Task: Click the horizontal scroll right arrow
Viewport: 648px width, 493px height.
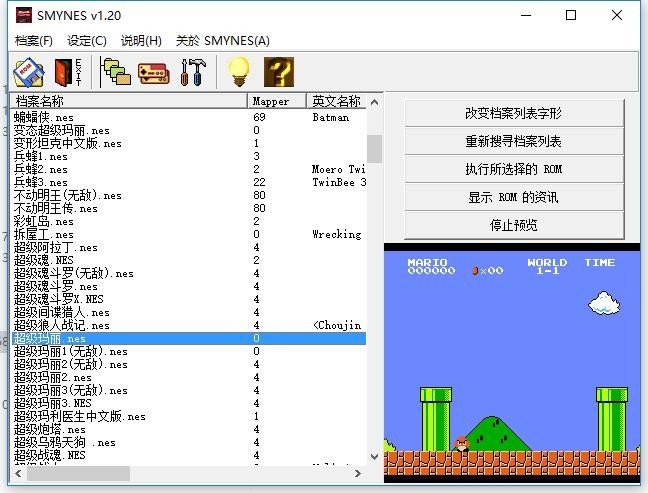Action: click(358, 474)
